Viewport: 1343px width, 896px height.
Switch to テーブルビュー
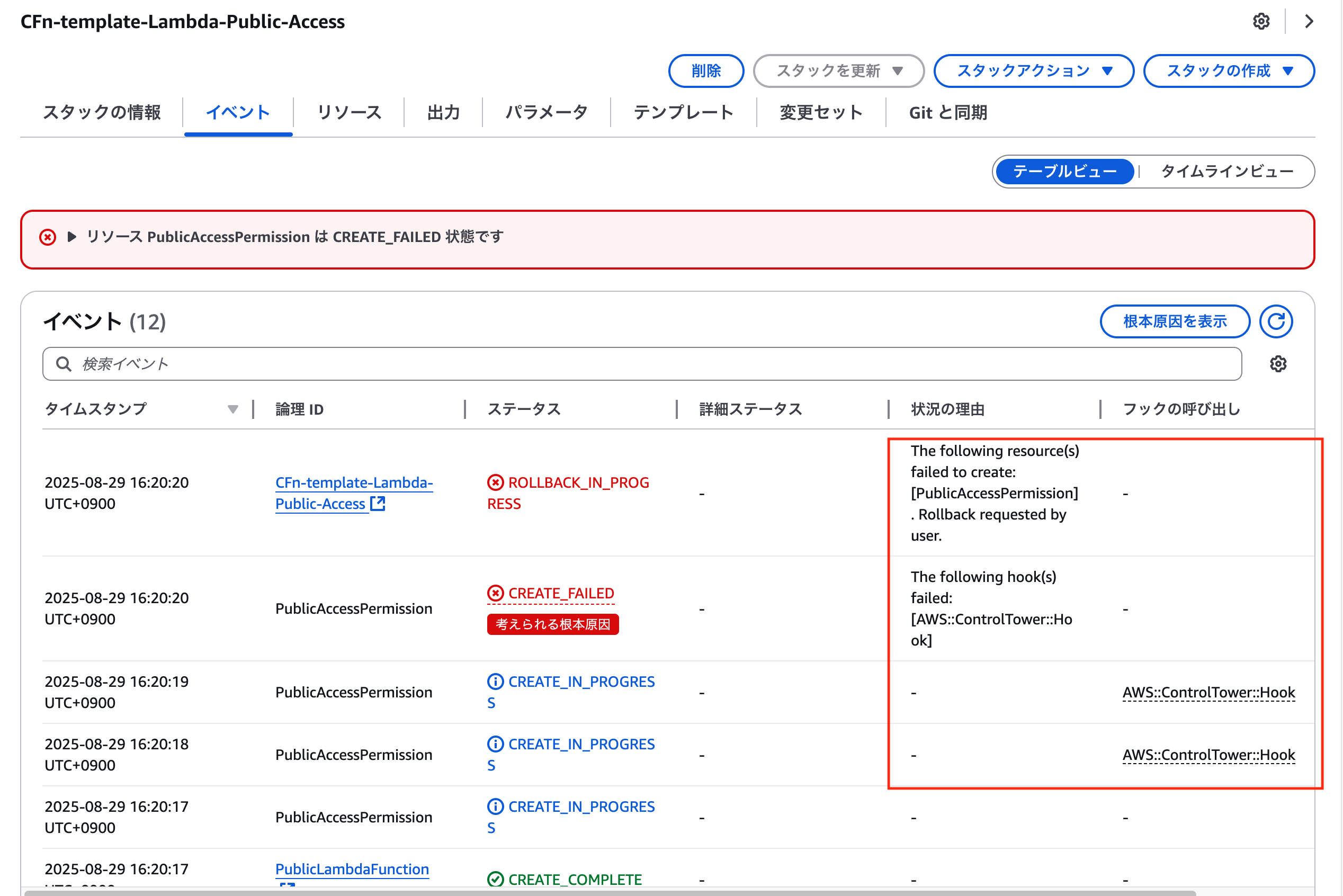1064,172
